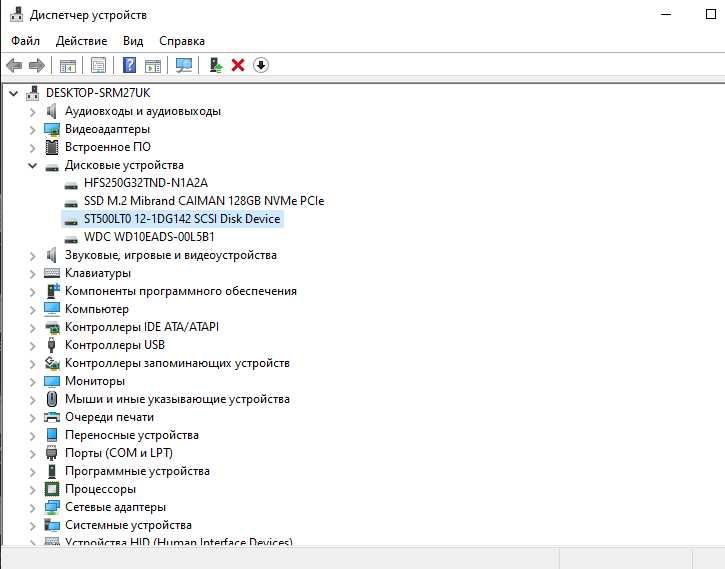725x569 pixels.
Task: Open the Вид menu
Action: pyautogui.click(x=133, y=41)
